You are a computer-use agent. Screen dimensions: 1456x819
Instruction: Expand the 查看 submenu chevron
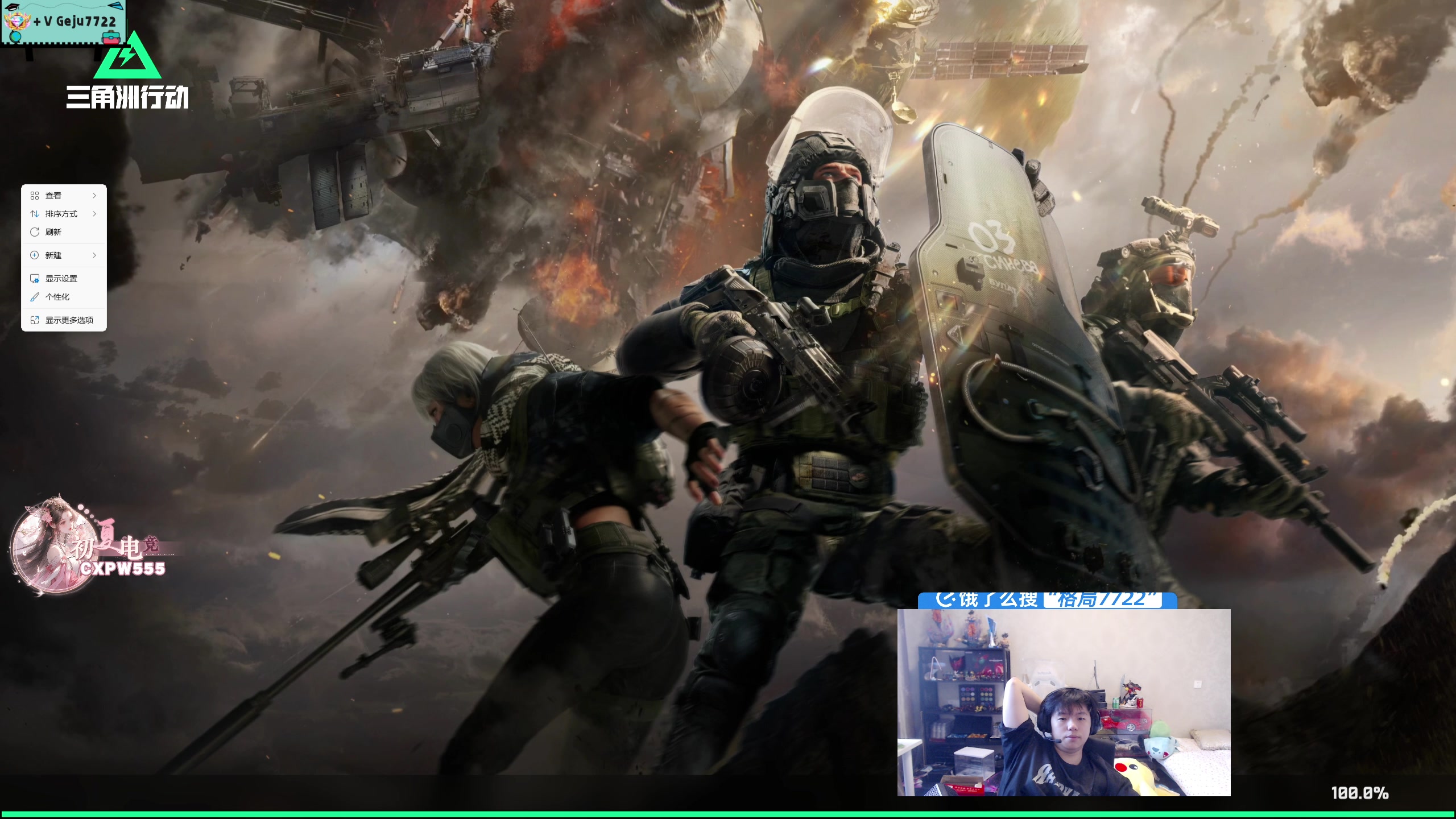(x=94, y=196)
